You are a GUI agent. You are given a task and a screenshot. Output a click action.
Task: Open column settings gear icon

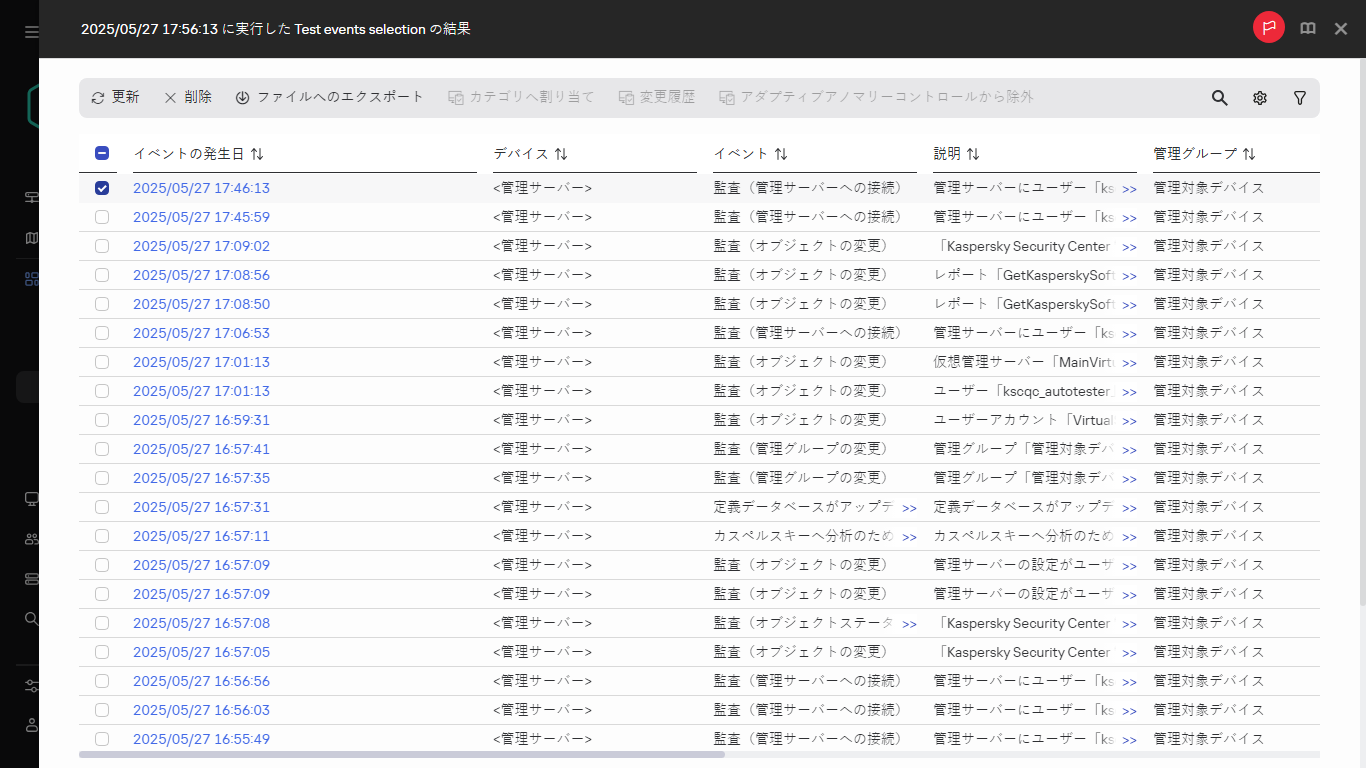click(x=1259, y=98)
